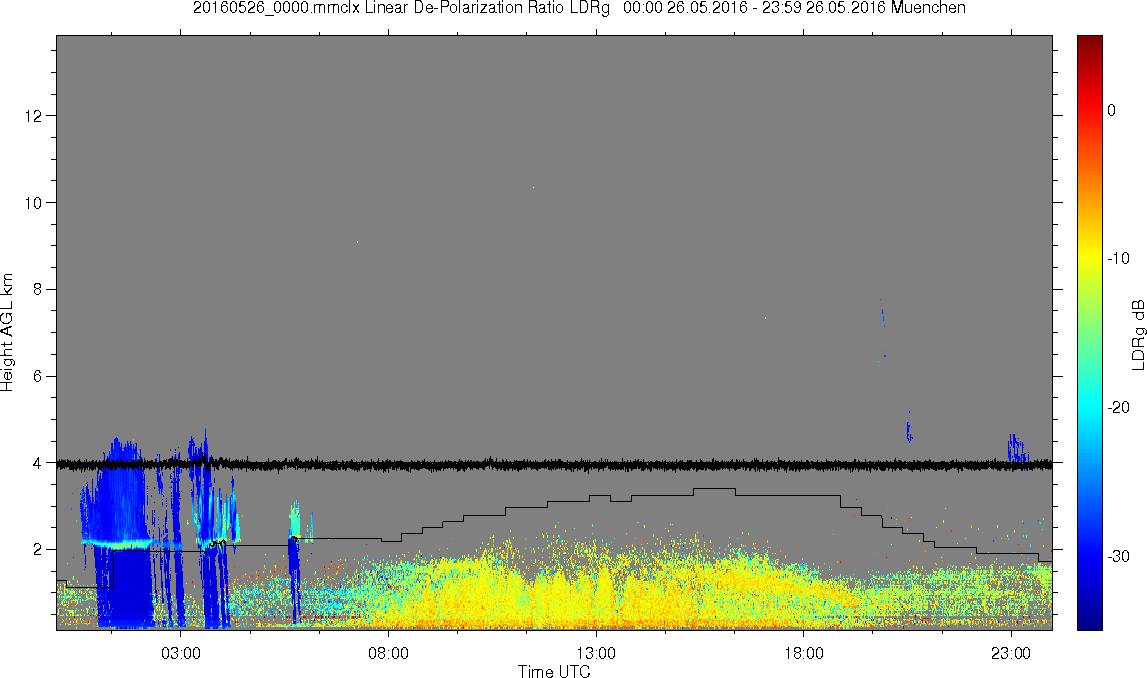The height and width of the screenshot is (678, 1147).
Task: Click the plot title mentioning Muenchen
Action: click(x=579, y=8)
